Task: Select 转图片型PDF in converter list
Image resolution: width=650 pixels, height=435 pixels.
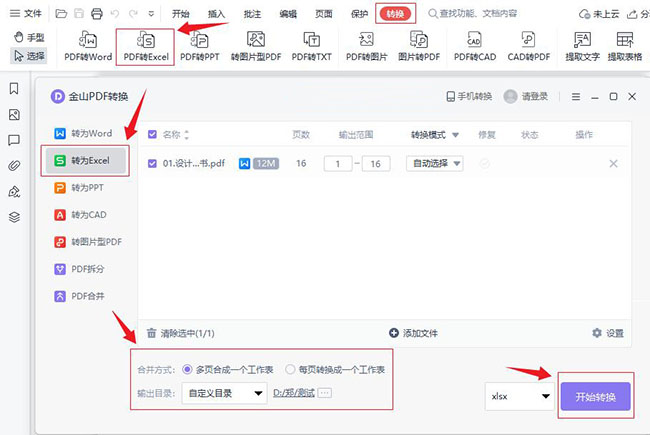Action: pos(88,242)
